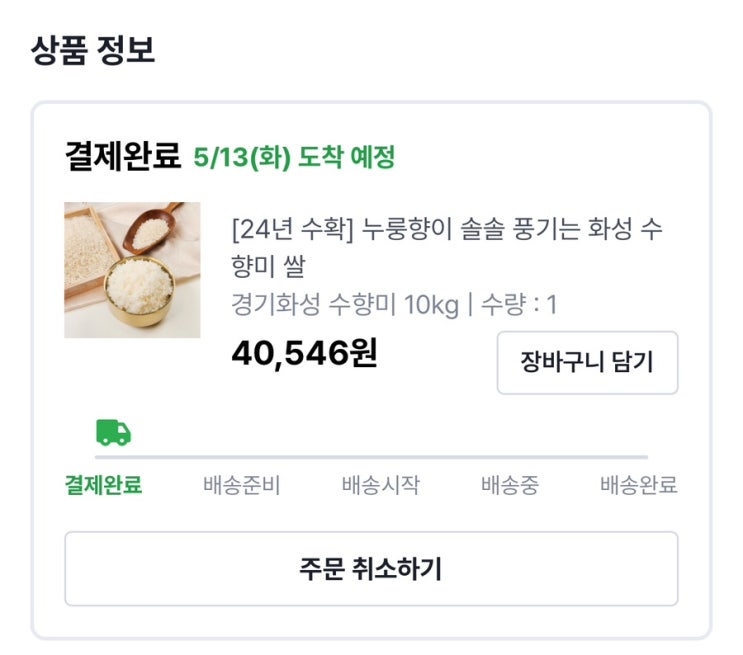Open the 화성 수향미 쌀 product title
Screen dimensions: 743x655
point(447,247)
